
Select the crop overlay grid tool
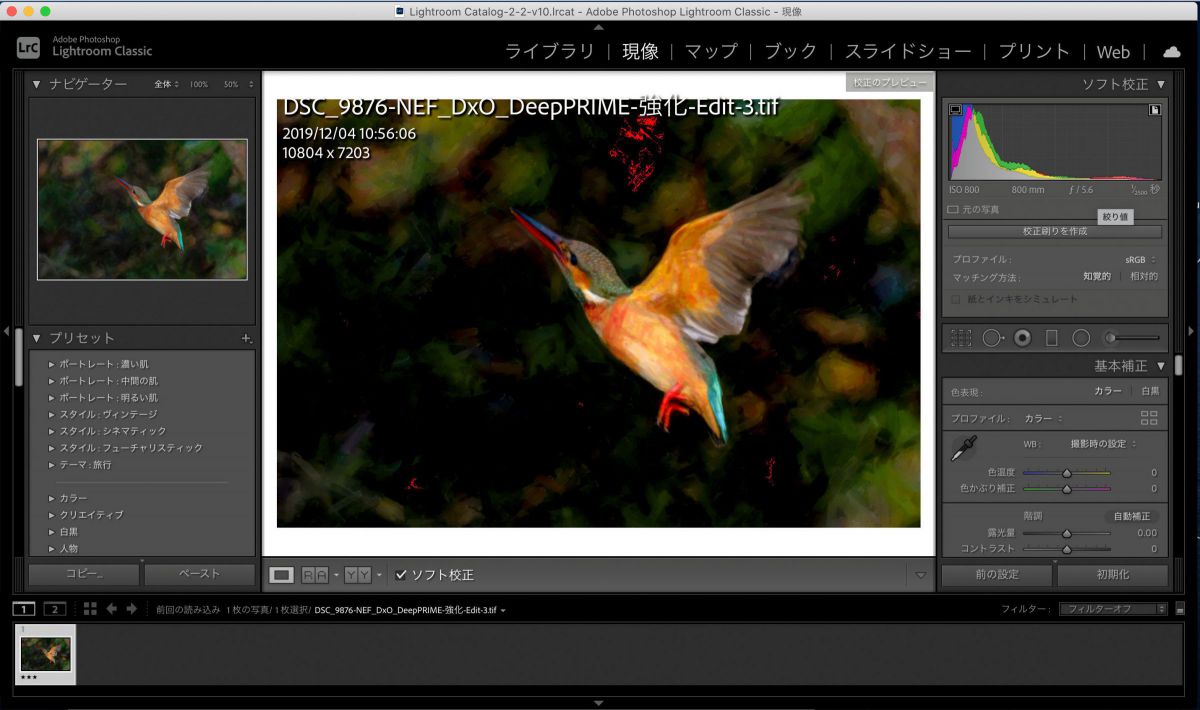pyautogui.click(x=961, y=338)
